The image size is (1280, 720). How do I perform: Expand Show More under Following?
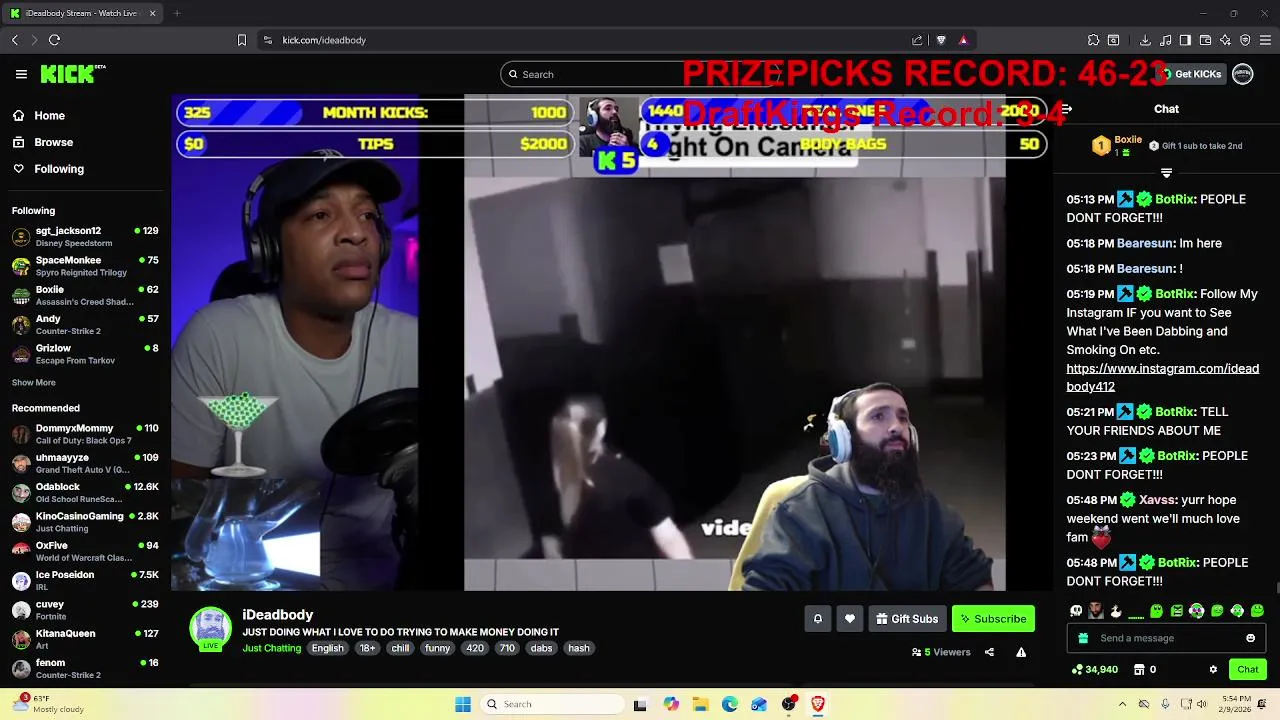point(34,383)
